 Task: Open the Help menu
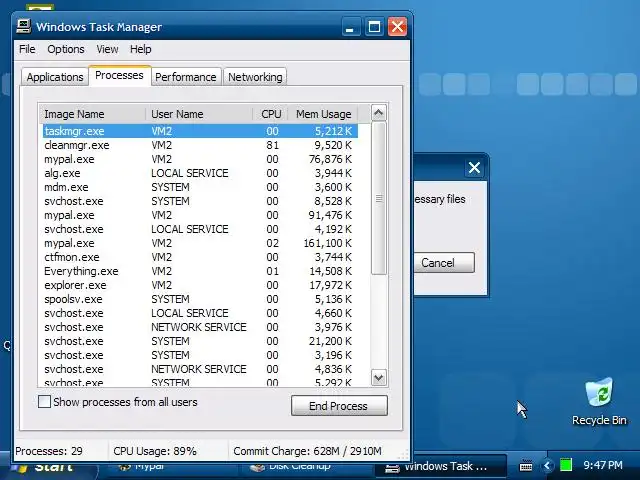point(141,49)
